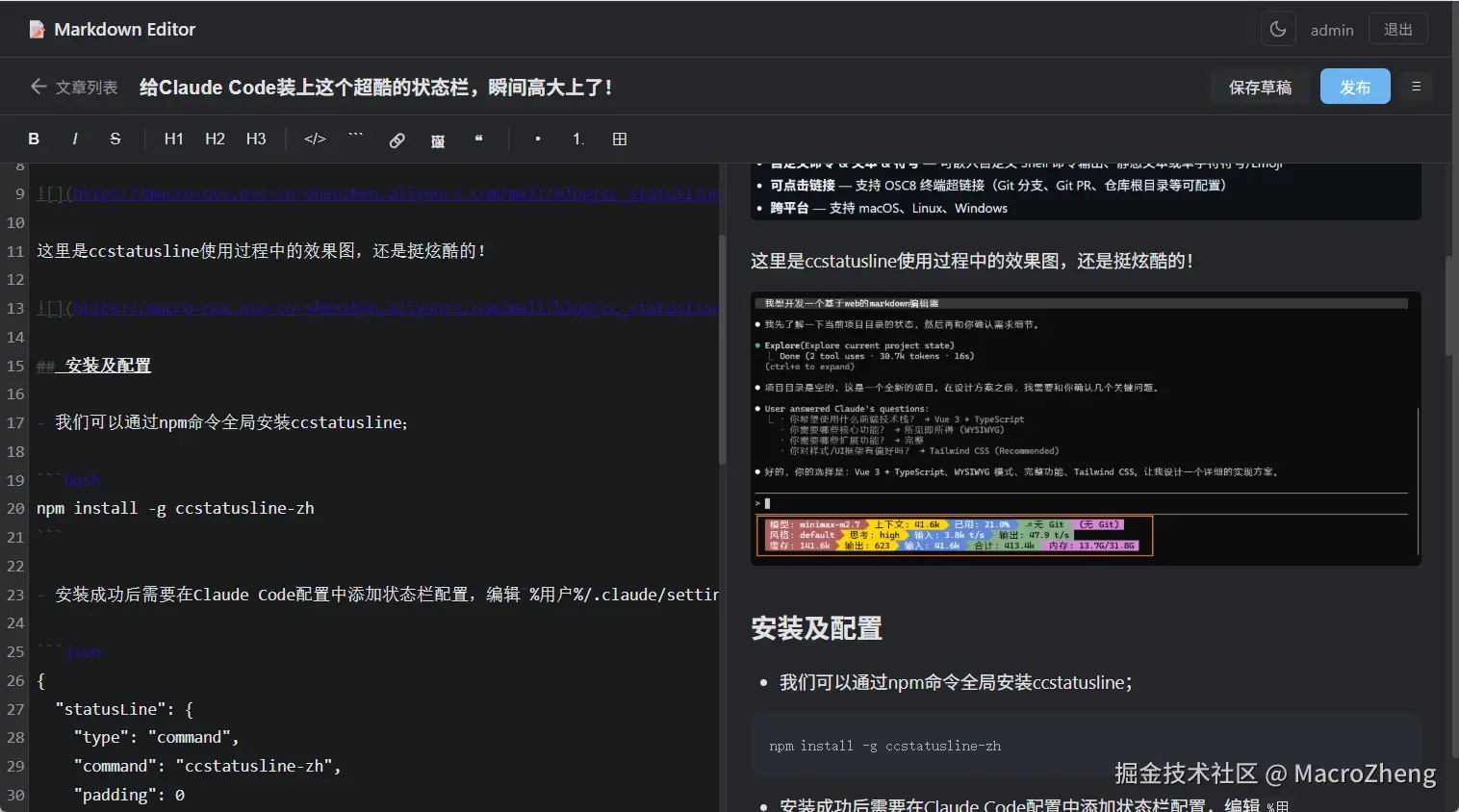Apply strikethrough formatting
Image resolution: width=1459 pixels, height=812 pixels.
pyautogui.click(x=115, y=139)
